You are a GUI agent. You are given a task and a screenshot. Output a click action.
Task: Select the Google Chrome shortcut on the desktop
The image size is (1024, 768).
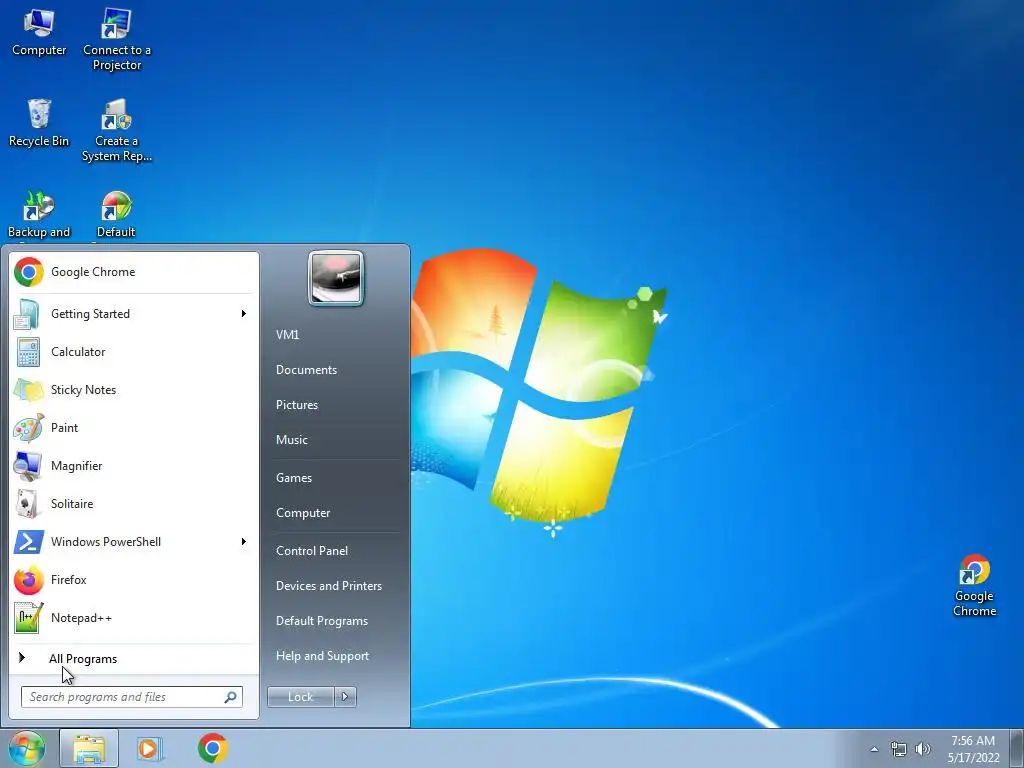click(974, 586)
